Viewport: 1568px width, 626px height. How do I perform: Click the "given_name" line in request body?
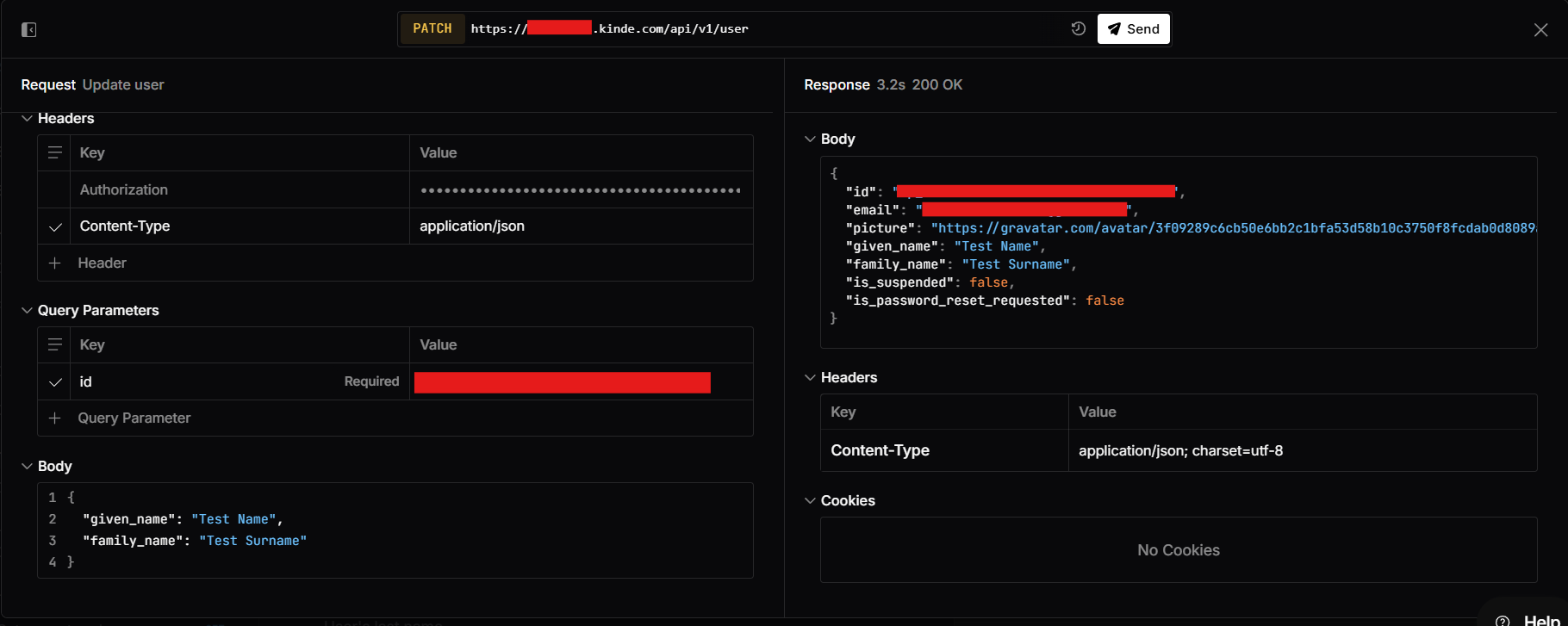pos(183,519)
